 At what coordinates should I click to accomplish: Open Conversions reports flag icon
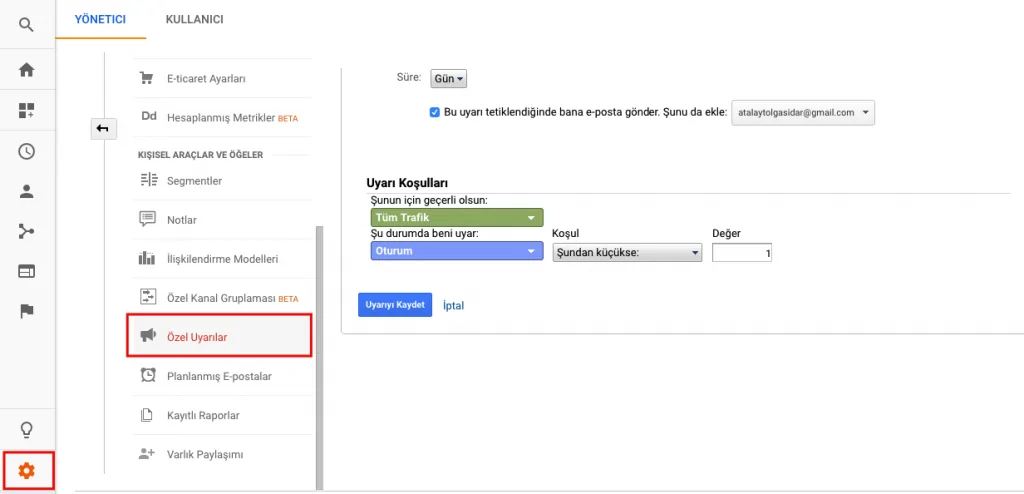coord(26,311)
